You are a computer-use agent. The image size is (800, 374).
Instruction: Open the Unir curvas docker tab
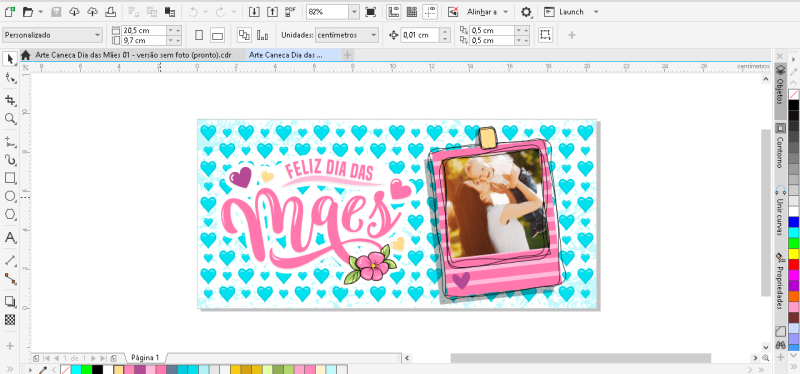[x=780, y=211]
